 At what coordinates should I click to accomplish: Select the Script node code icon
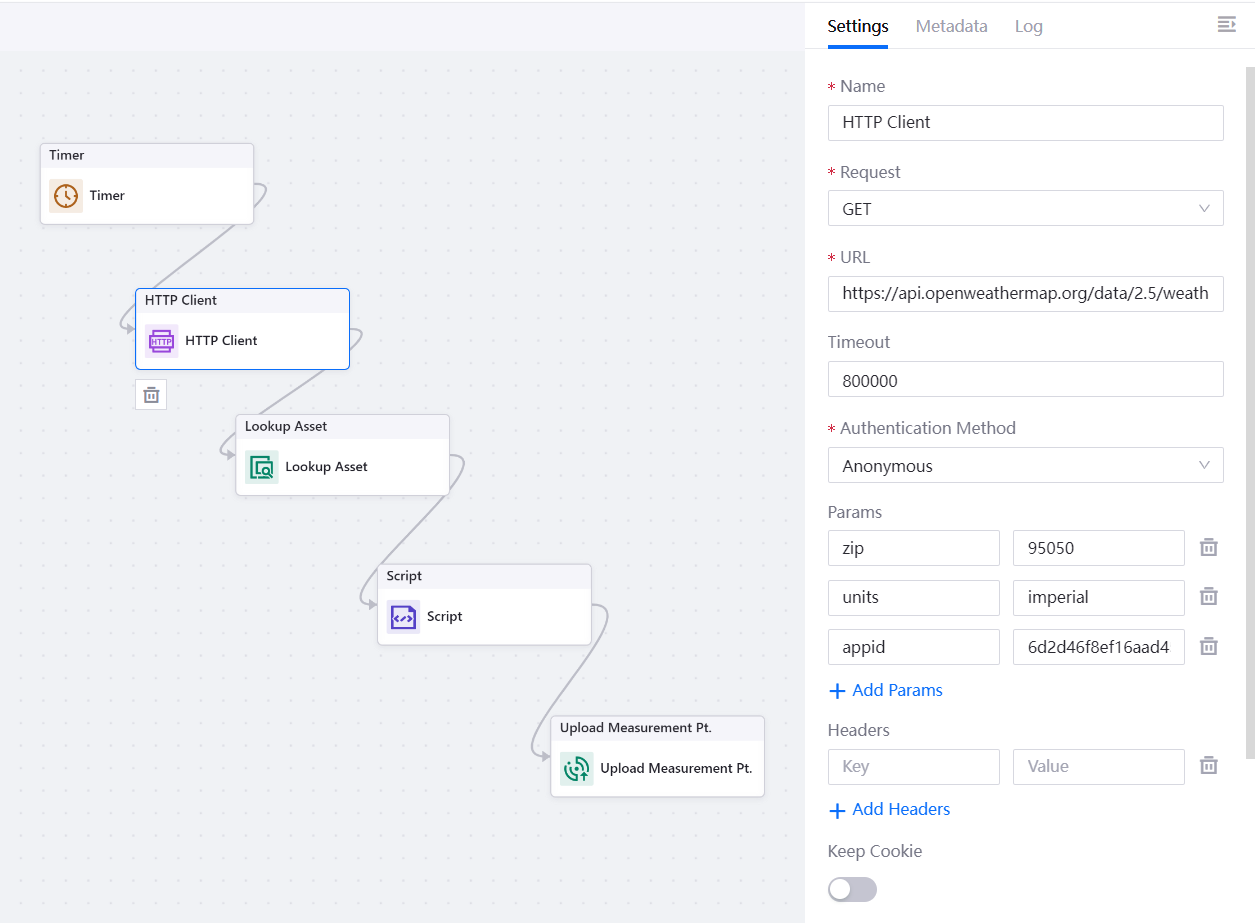pos(403,617)
